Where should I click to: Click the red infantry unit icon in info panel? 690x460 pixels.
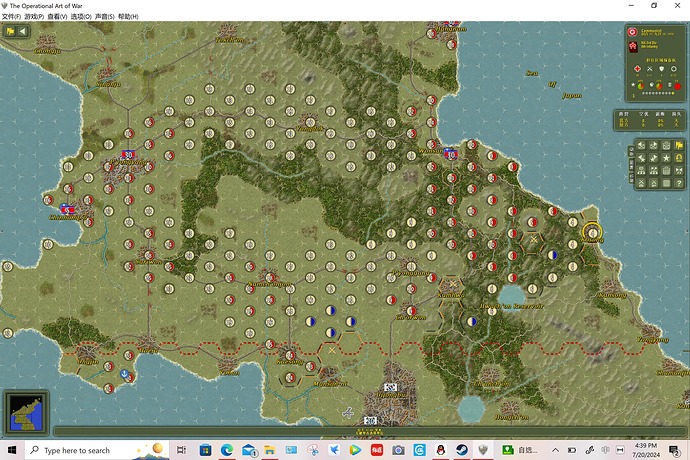(x=632, y=46)
